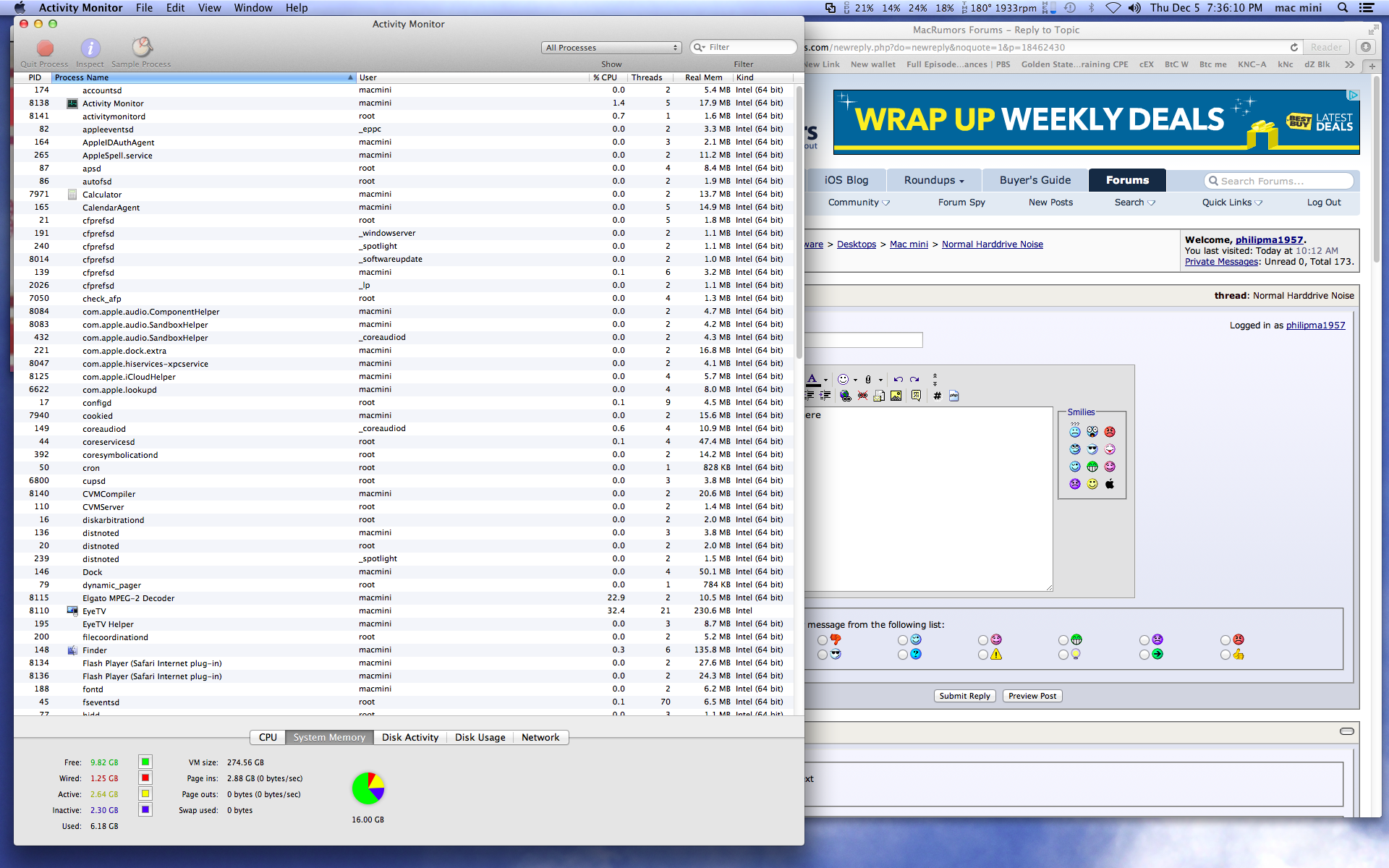Insert the Apple logo smiley
1389x868 pixels.
click(x=1110, y=484)
